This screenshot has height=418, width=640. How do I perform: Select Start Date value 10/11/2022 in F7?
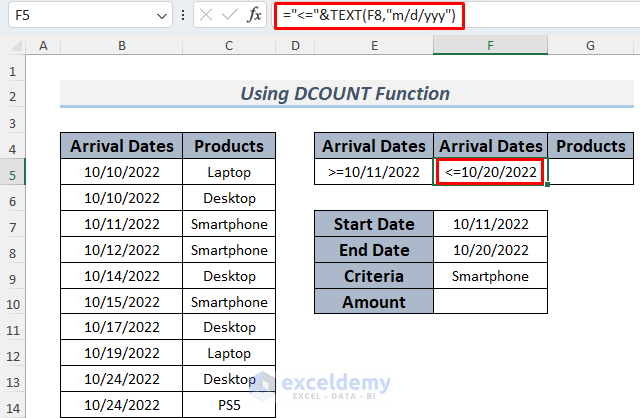click(490, 224)
